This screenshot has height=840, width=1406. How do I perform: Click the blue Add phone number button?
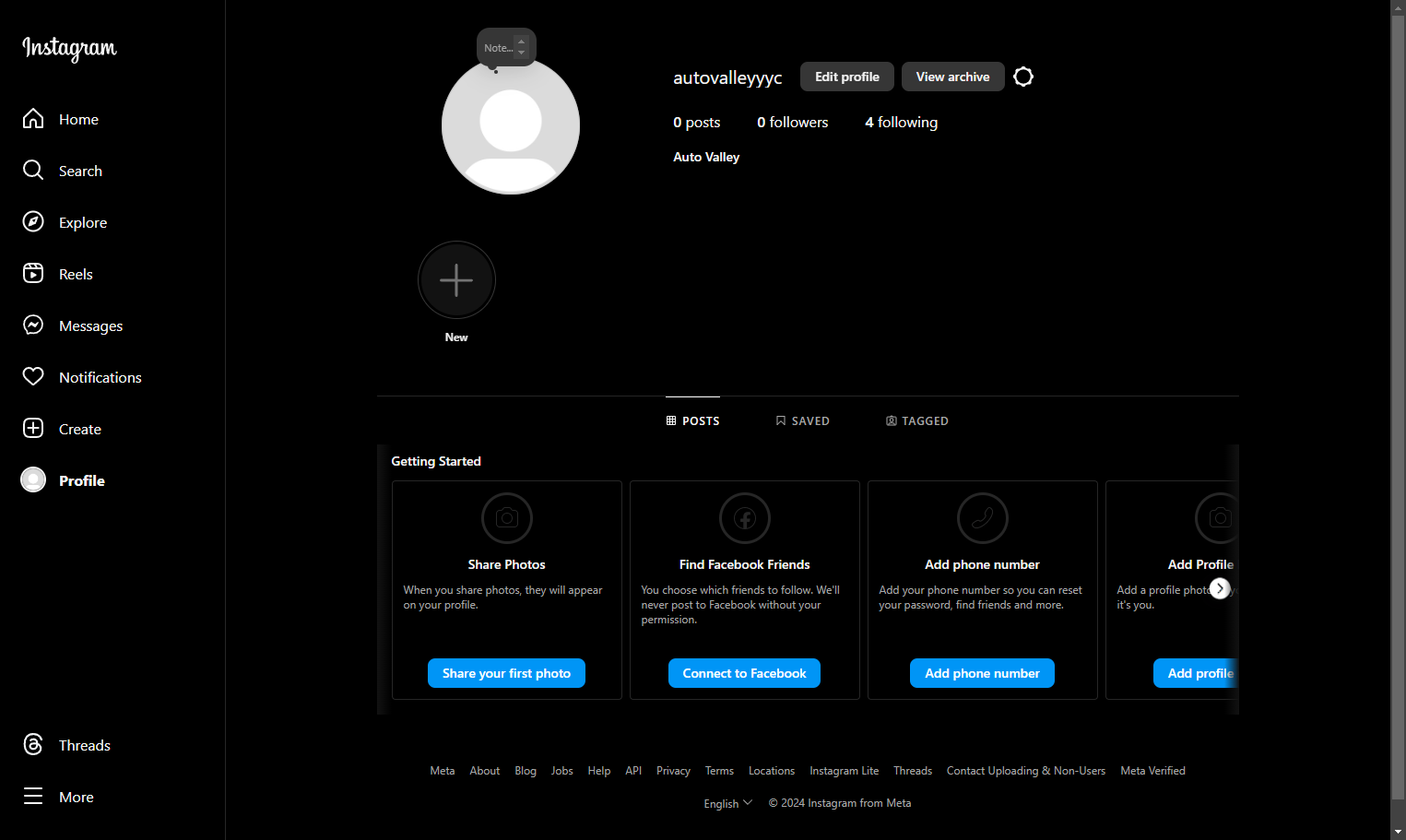coord(983,673)
